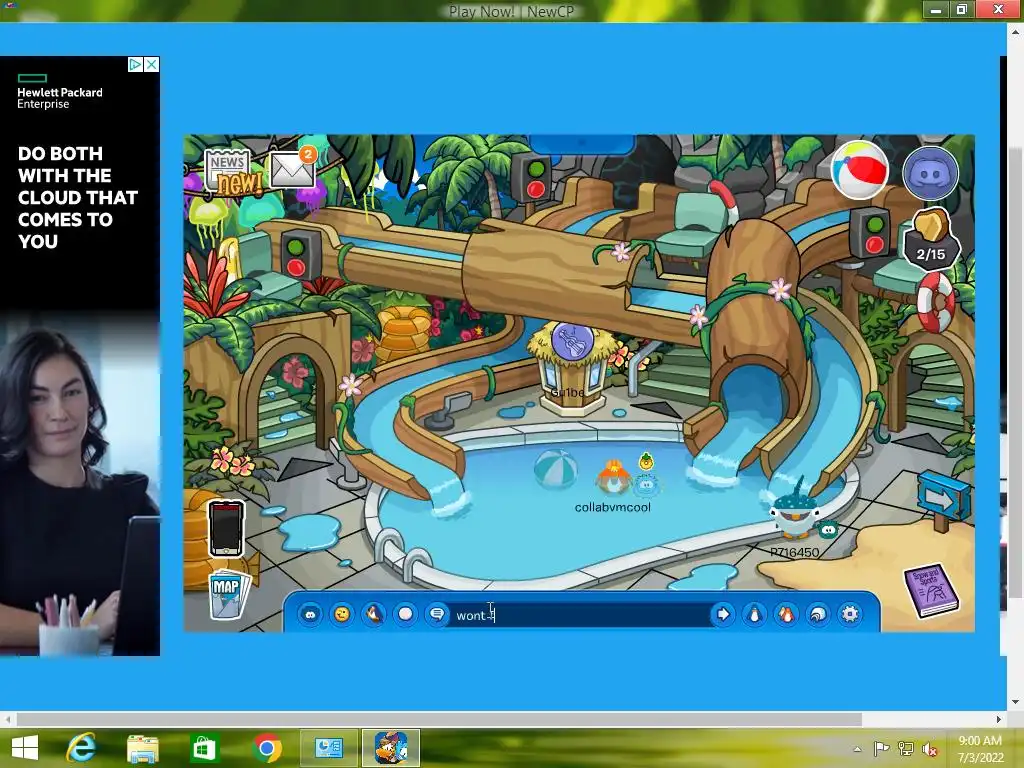Open the purple book in corner
The height and width of the screenshot is (768, 1024).
coord(931,590)
